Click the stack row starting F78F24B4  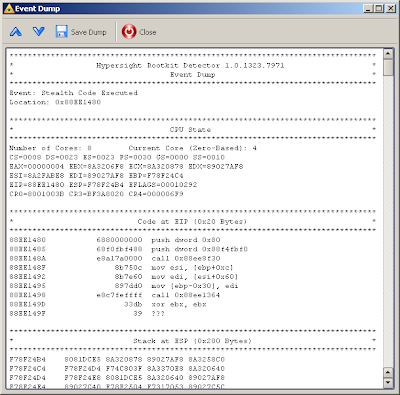117,359
